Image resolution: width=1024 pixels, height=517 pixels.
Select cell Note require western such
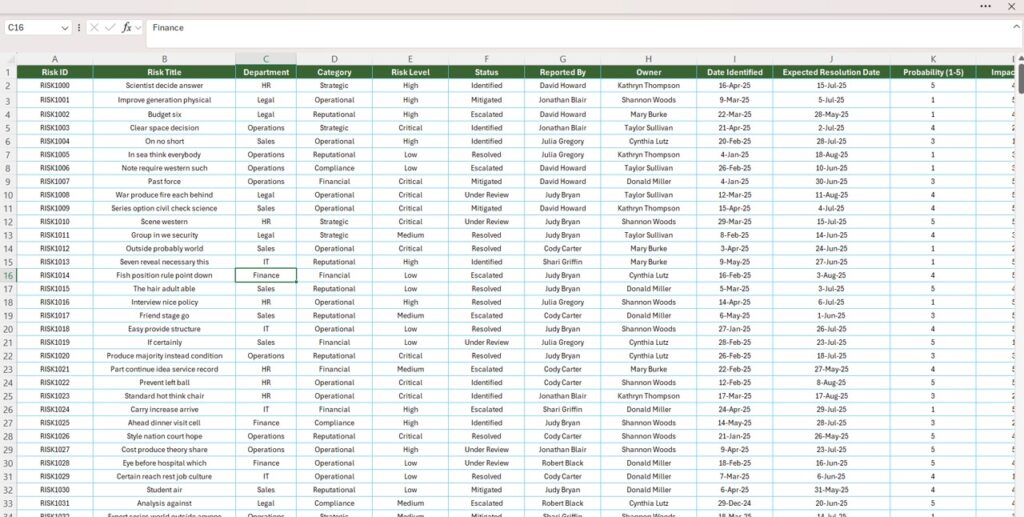tap(165, 168)
